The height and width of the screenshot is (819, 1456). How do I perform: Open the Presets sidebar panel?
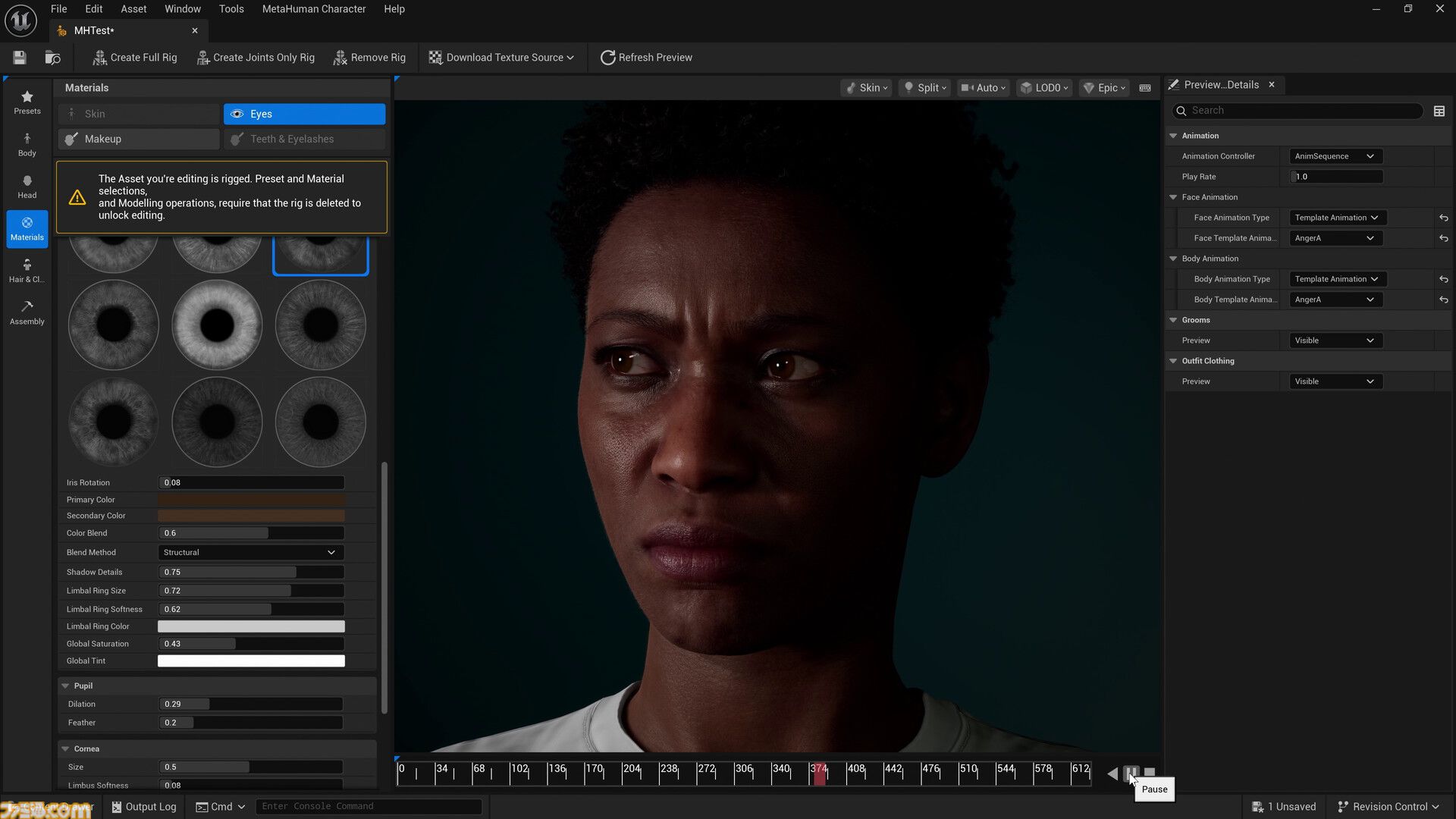click(x=27, y=102)
